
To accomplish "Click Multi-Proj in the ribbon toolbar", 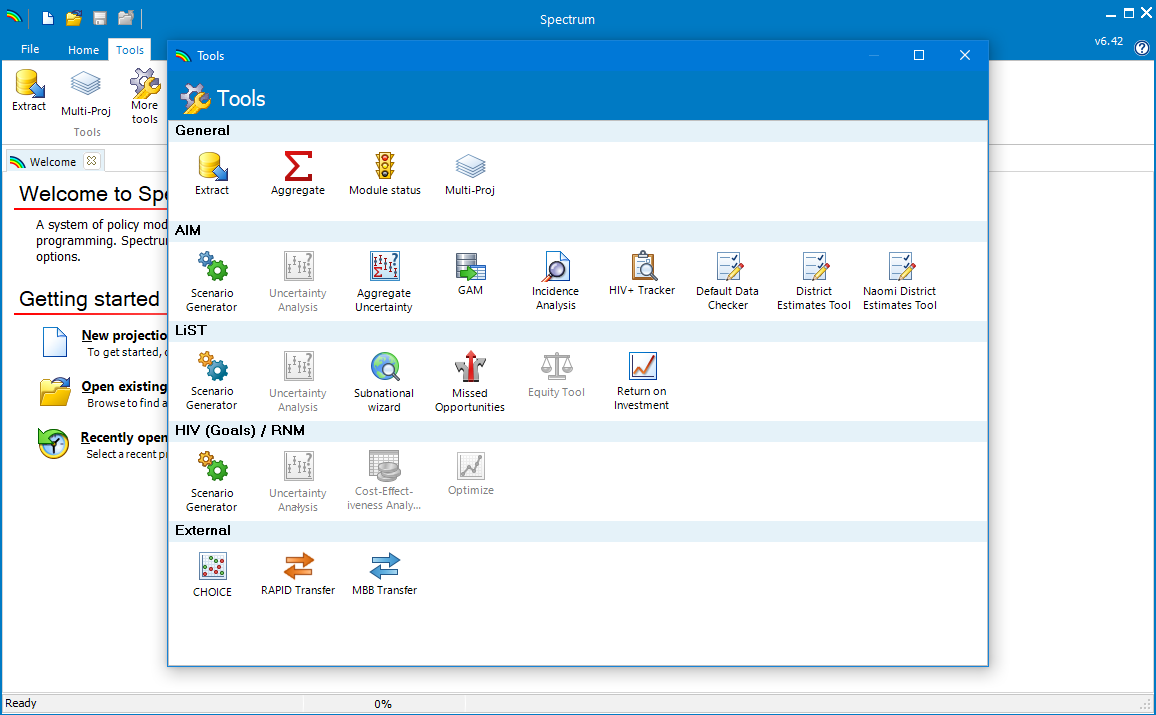I will (86, 93).
